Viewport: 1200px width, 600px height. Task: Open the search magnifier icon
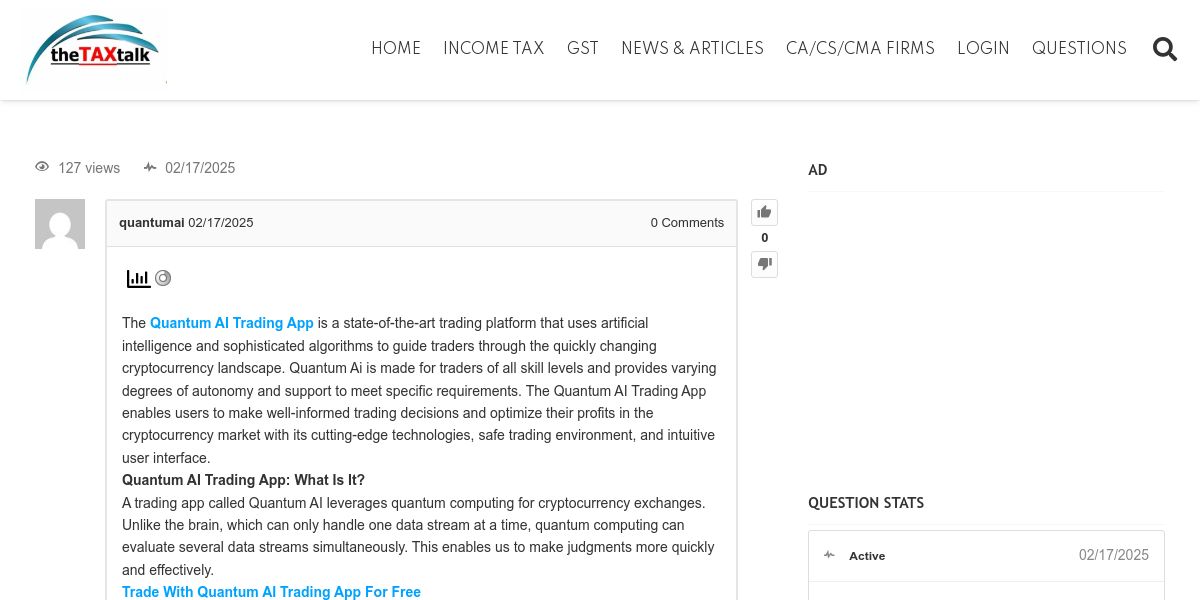[x=1165, y=49]
